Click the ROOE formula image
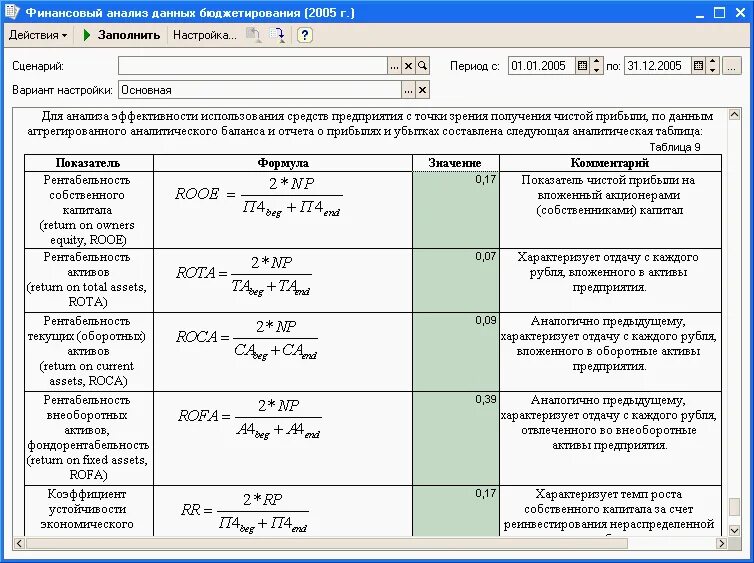 click(x=259, y=196)
